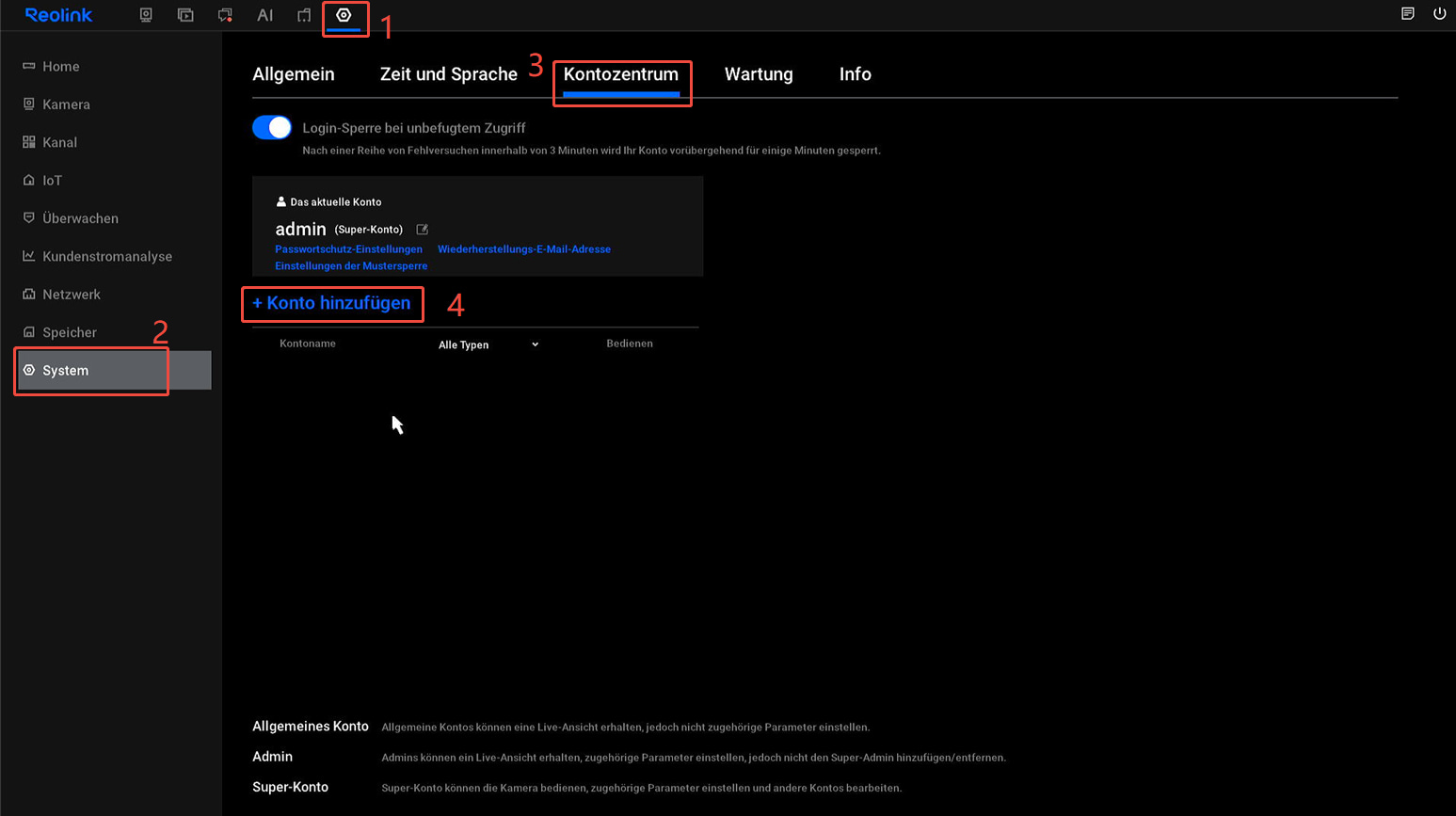Screen dimensions: 1456x816
Task: Click + Konto hinzufügen
Action: pyautogui.click(x=331, y=303)
